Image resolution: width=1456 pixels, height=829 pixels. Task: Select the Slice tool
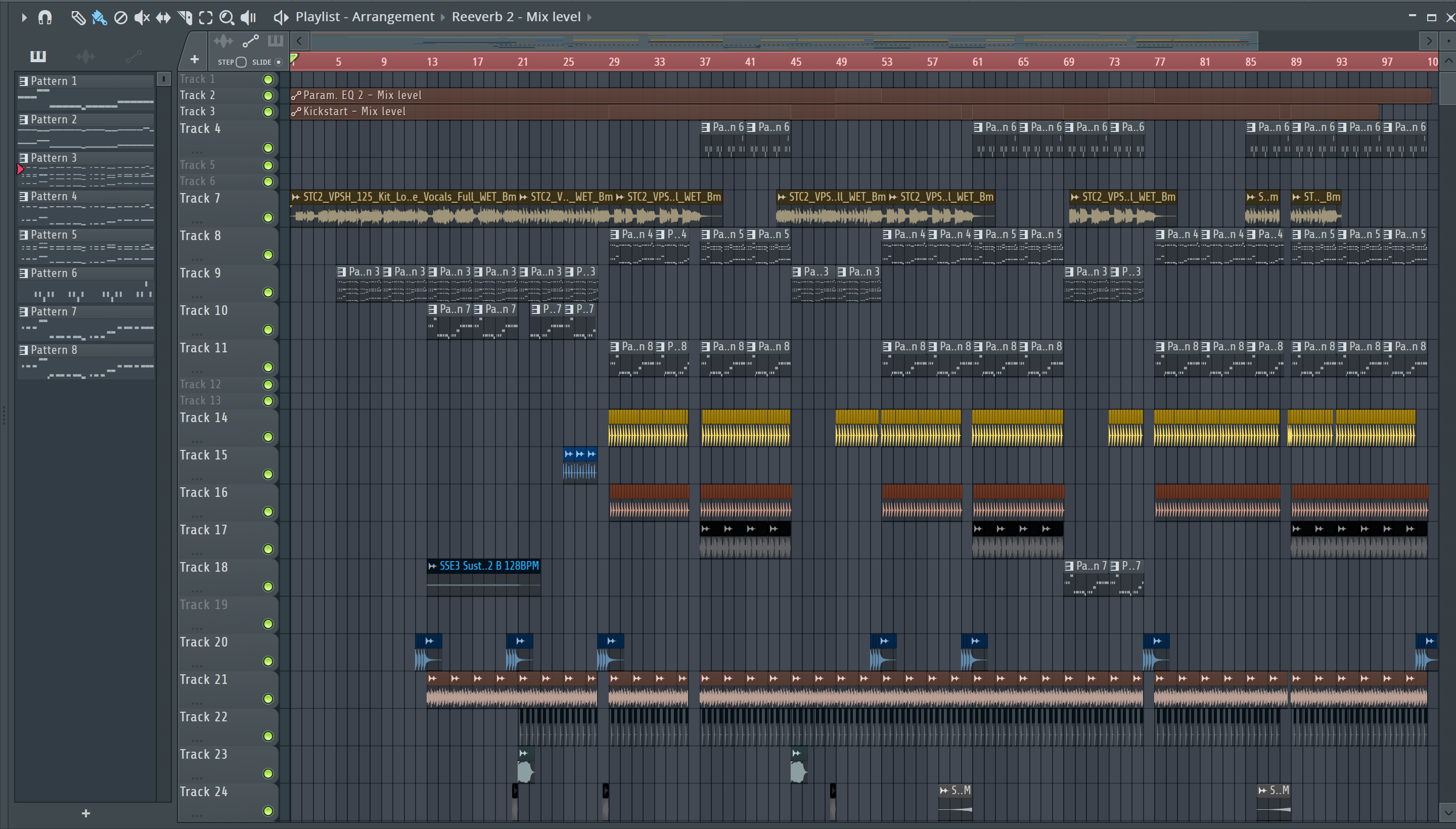coord(185,18)
